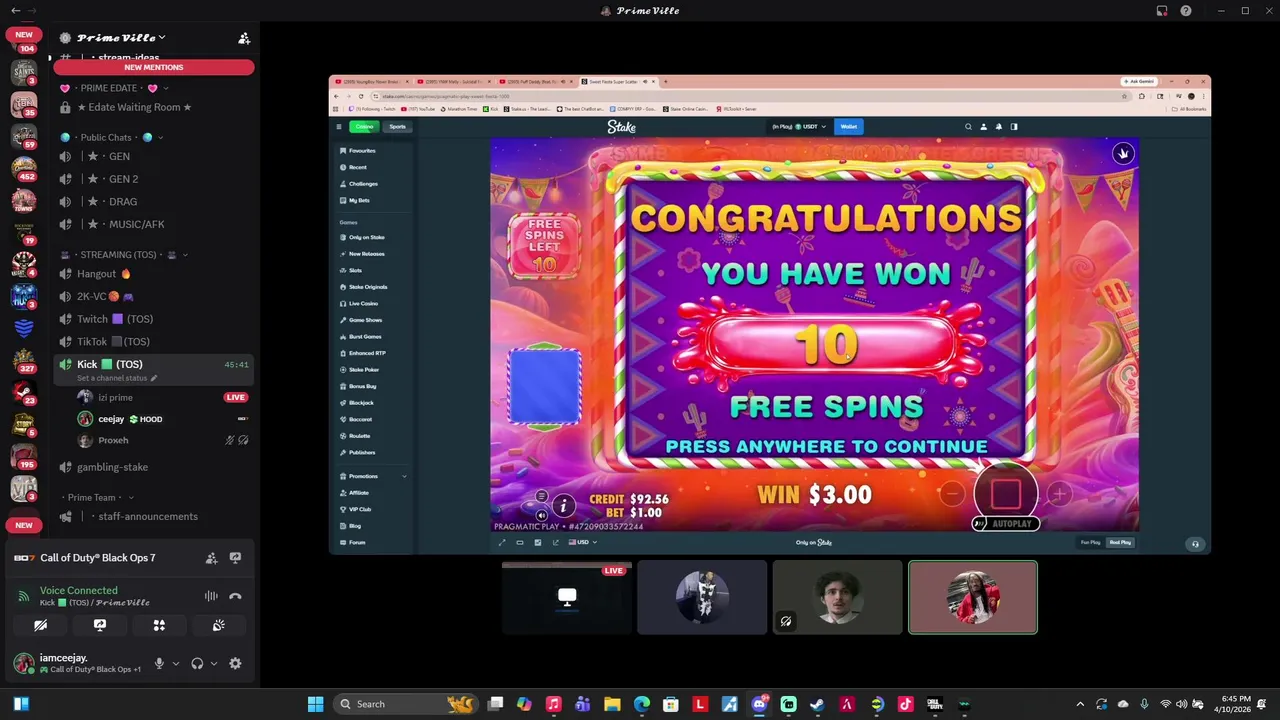Open server with 452 unread badge
This screenshot has width=1280, height=720.
24,167
